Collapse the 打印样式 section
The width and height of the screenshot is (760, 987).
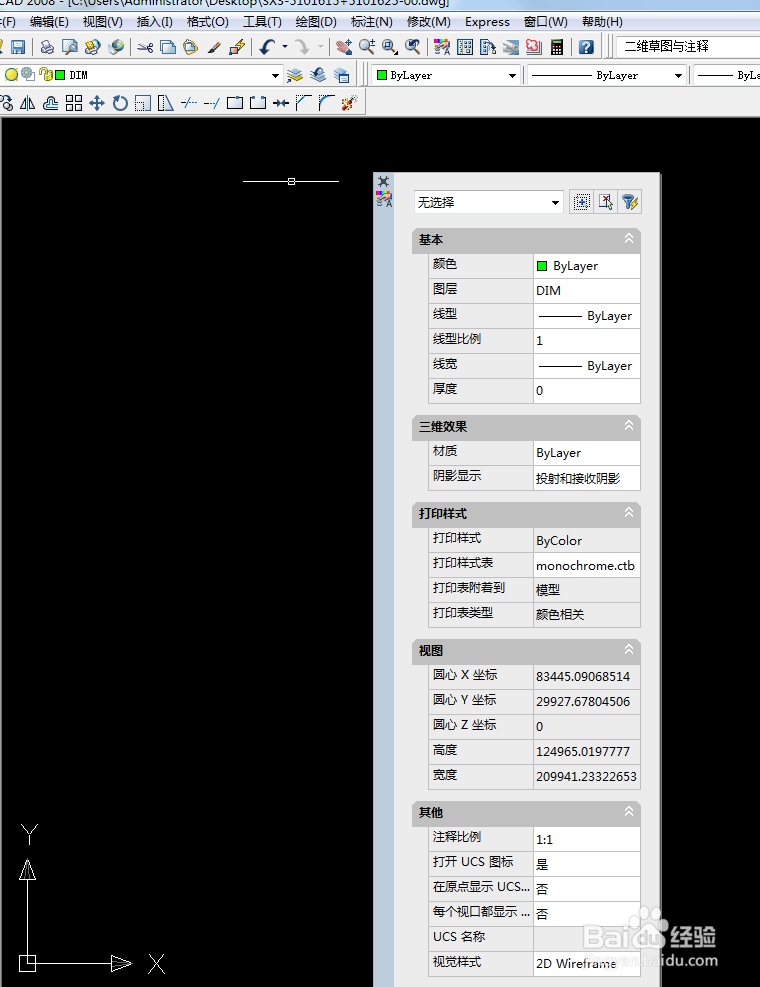pos(628,512)
